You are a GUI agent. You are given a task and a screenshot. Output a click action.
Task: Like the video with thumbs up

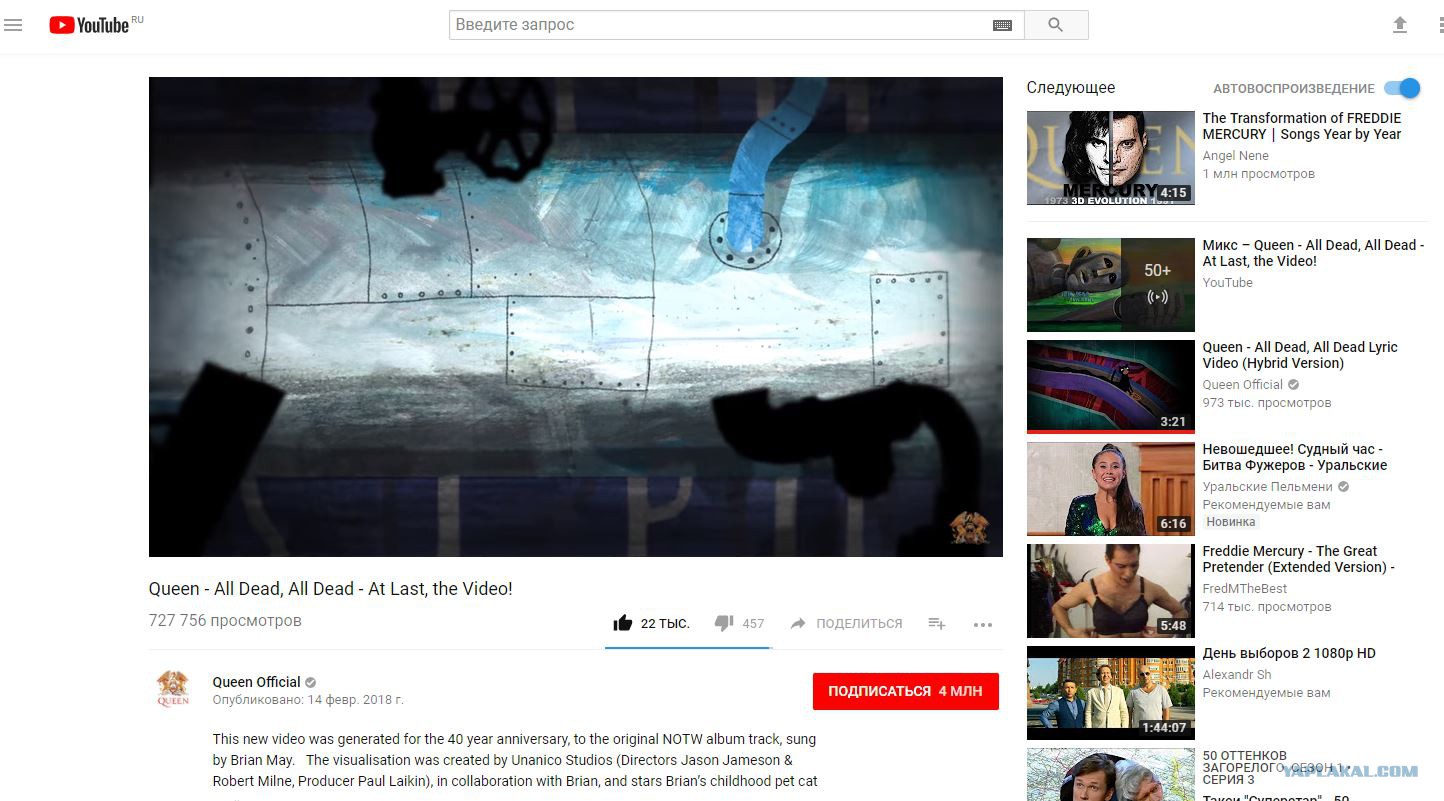(623, 623)
